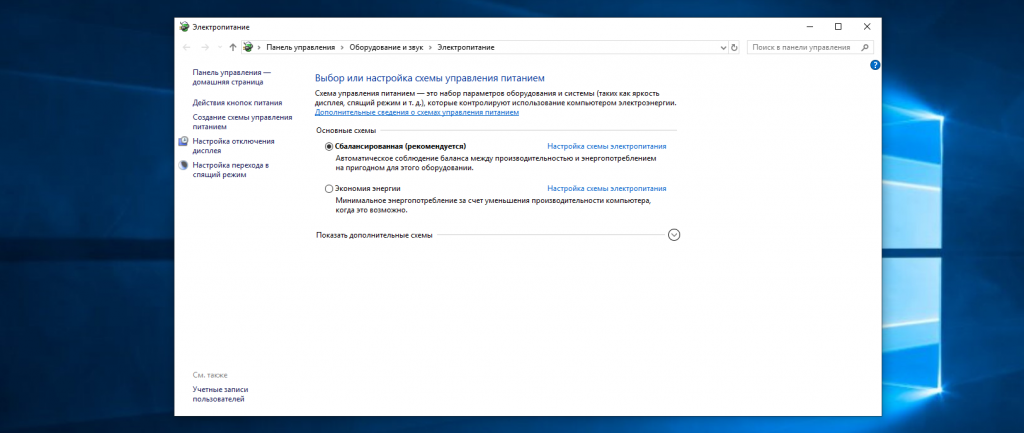Open Панель управления breadcrumb item
Screen dimensions: 1024x433
pos(300,48)
